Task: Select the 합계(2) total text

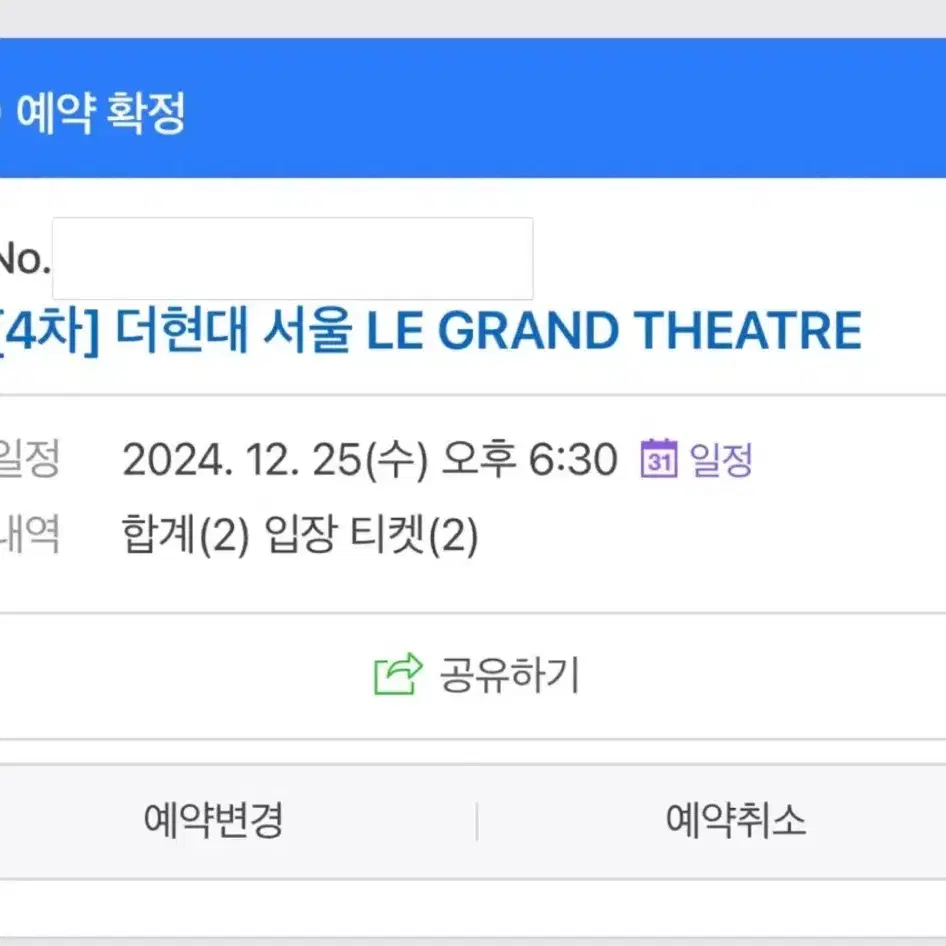Action: pos(185,535)
